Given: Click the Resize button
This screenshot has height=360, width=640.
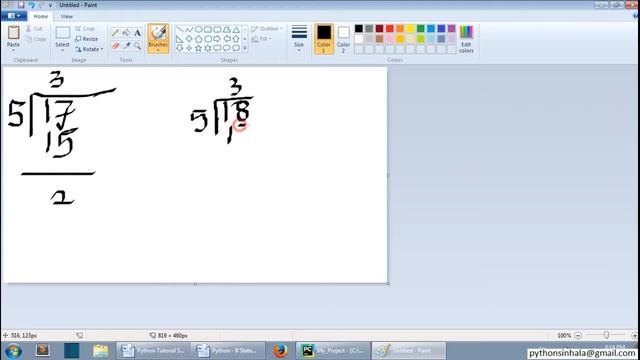Looking at the screenshot, I should coord(87,39).
